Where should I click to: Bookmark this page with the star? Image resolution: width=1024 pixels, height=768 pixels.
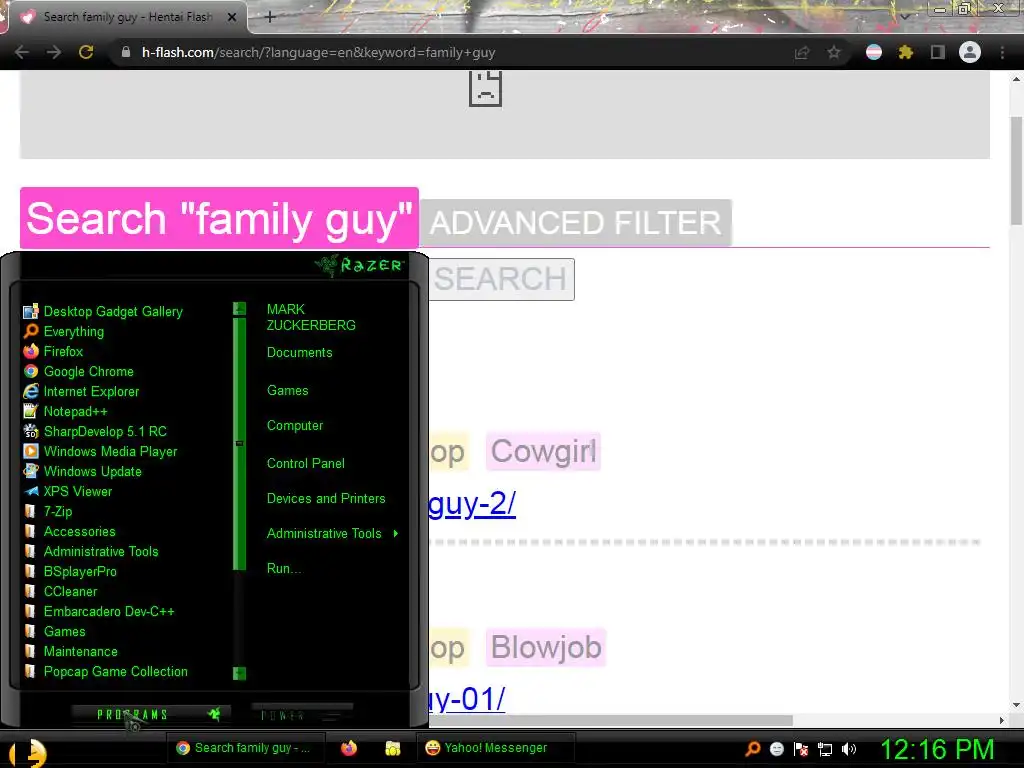coord(834,52)
